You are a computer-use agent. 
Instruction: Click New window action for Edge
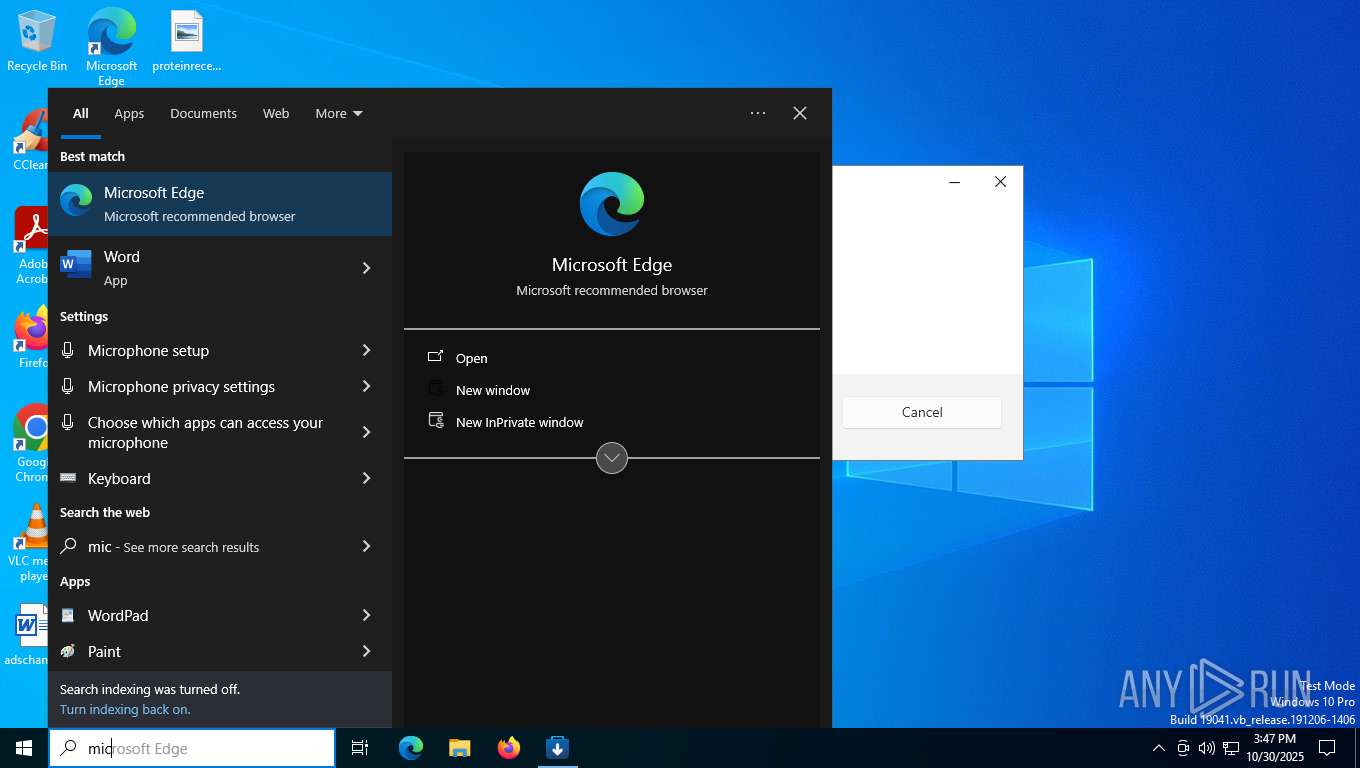point(493,390)
